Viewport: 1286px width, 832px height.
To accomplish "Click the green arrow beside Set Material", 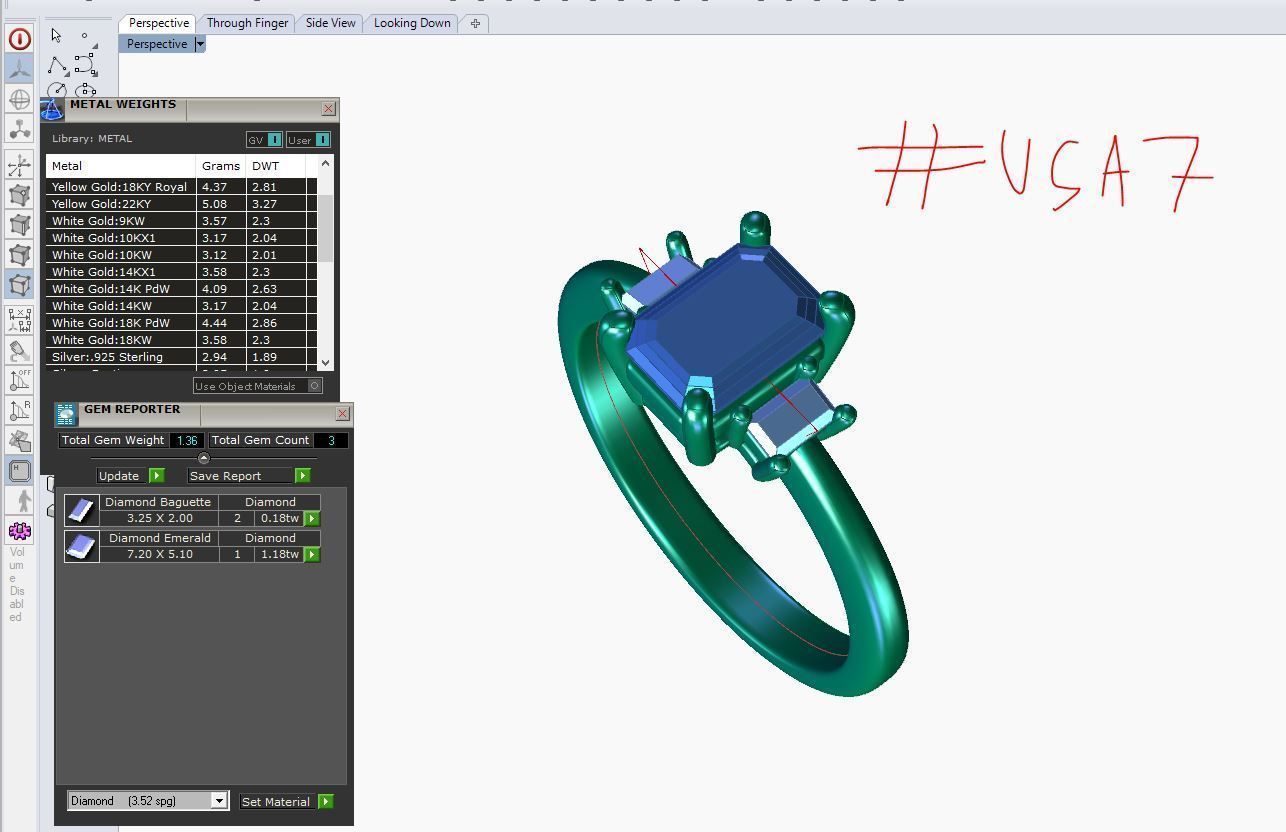I will pyautogui.click(x=326, y=802).
